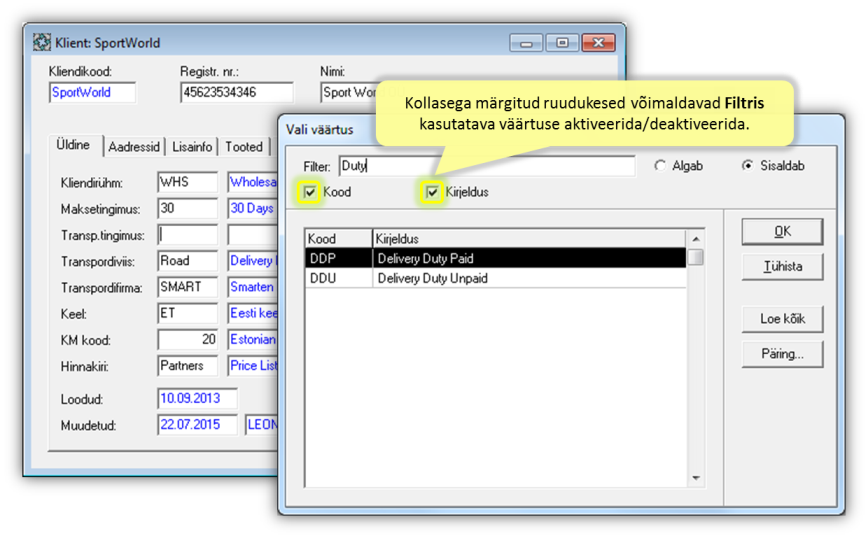Screen dimensions: 868x538
Task: Click the Loodud date 10.09.2013
Action: point(198,399)
